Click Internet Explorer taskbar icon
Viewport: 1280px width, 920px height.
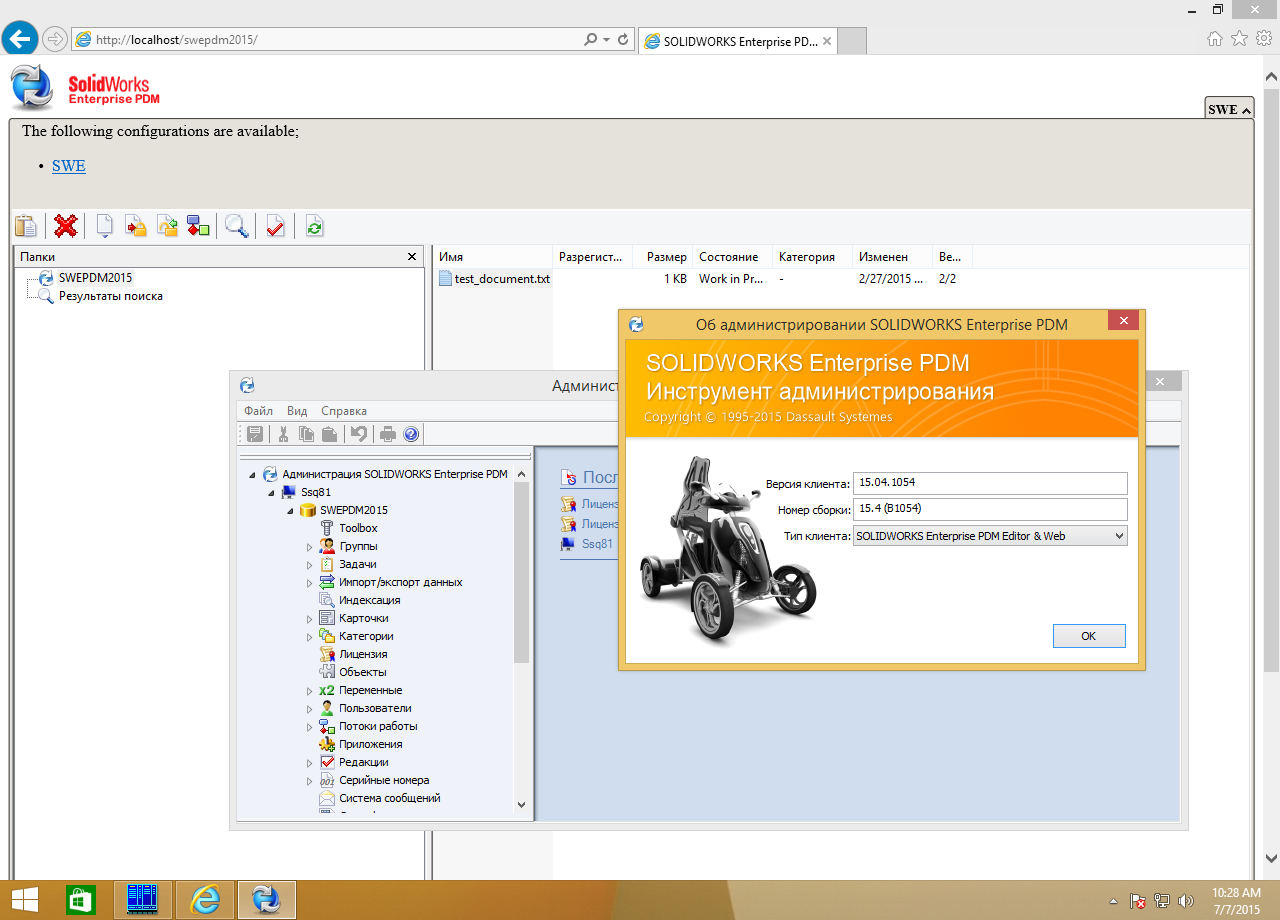[205, 900]
